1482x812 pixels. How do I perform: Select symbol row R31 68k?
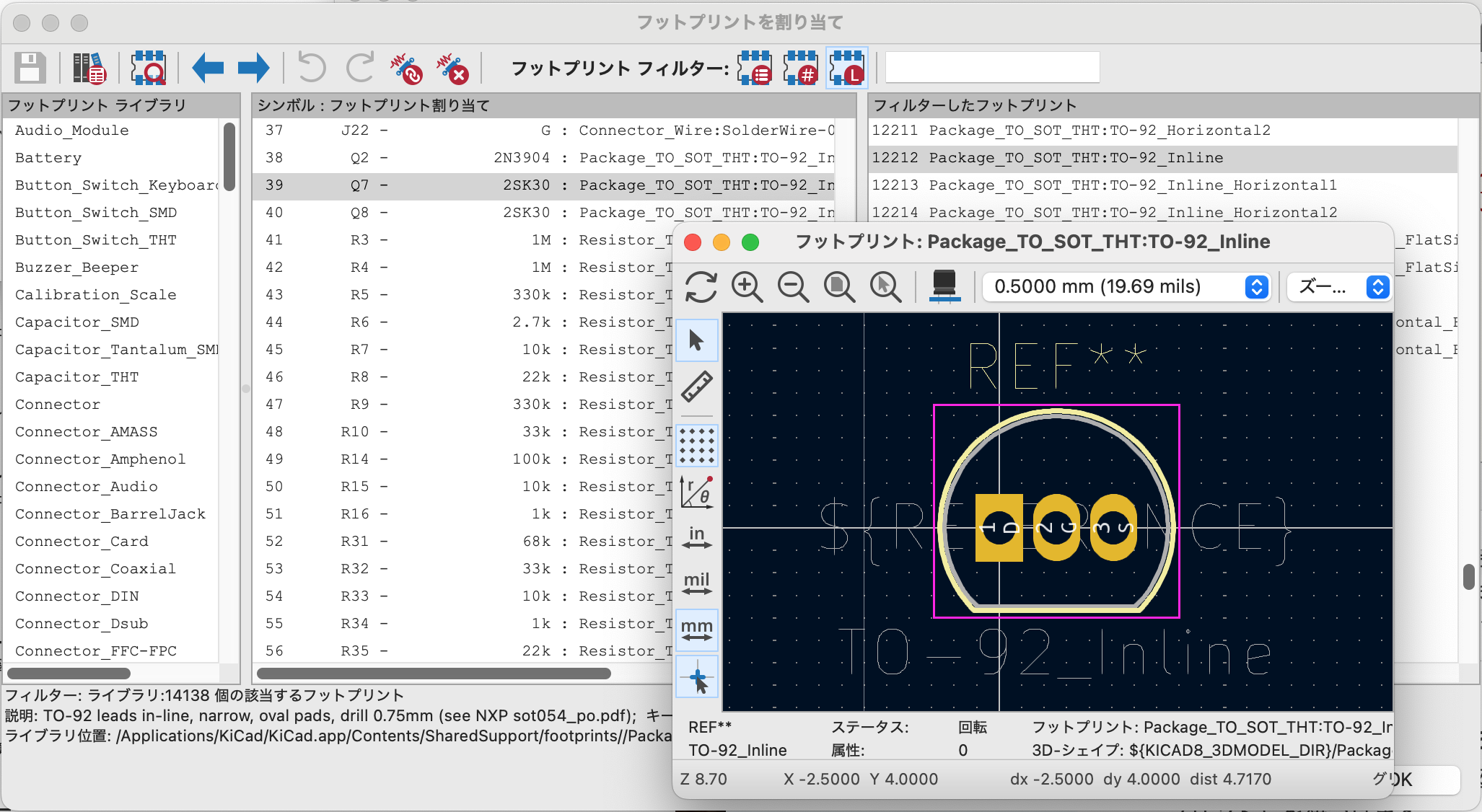point(463,542)
